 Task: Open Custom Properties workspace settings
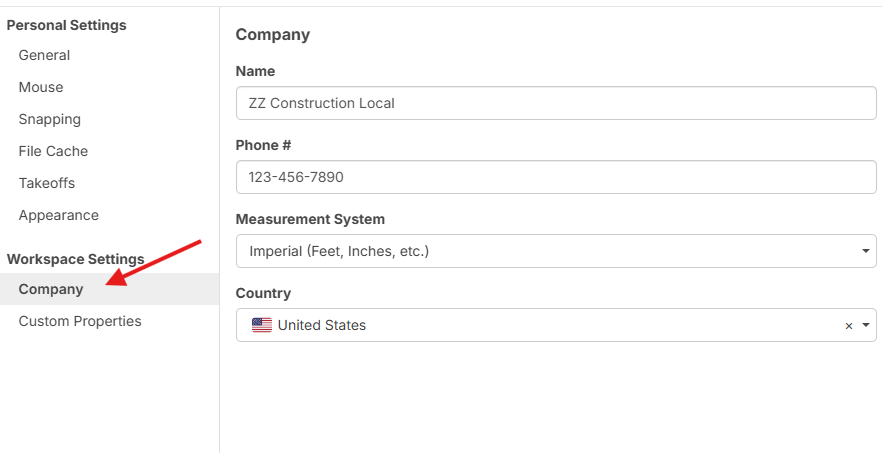point(80,321)
